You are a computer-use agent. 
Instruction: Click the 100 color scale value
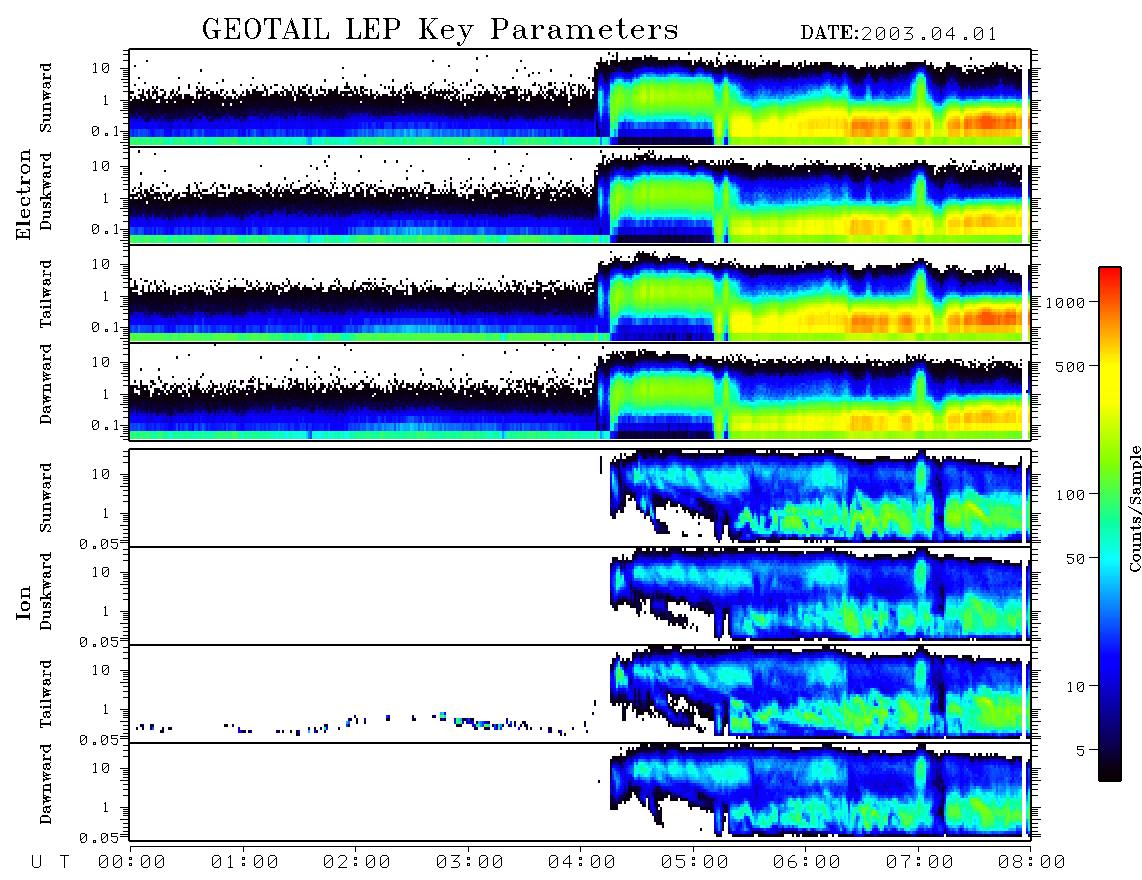tap(1071, 495)
